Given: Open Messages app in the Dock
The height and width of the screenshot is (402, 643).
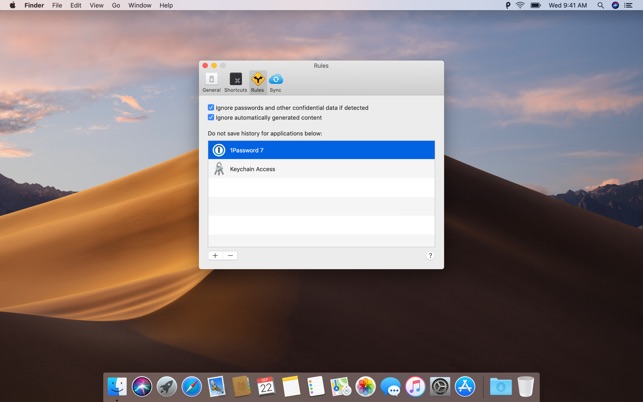Looking at the screenshot, I should 390,386.
